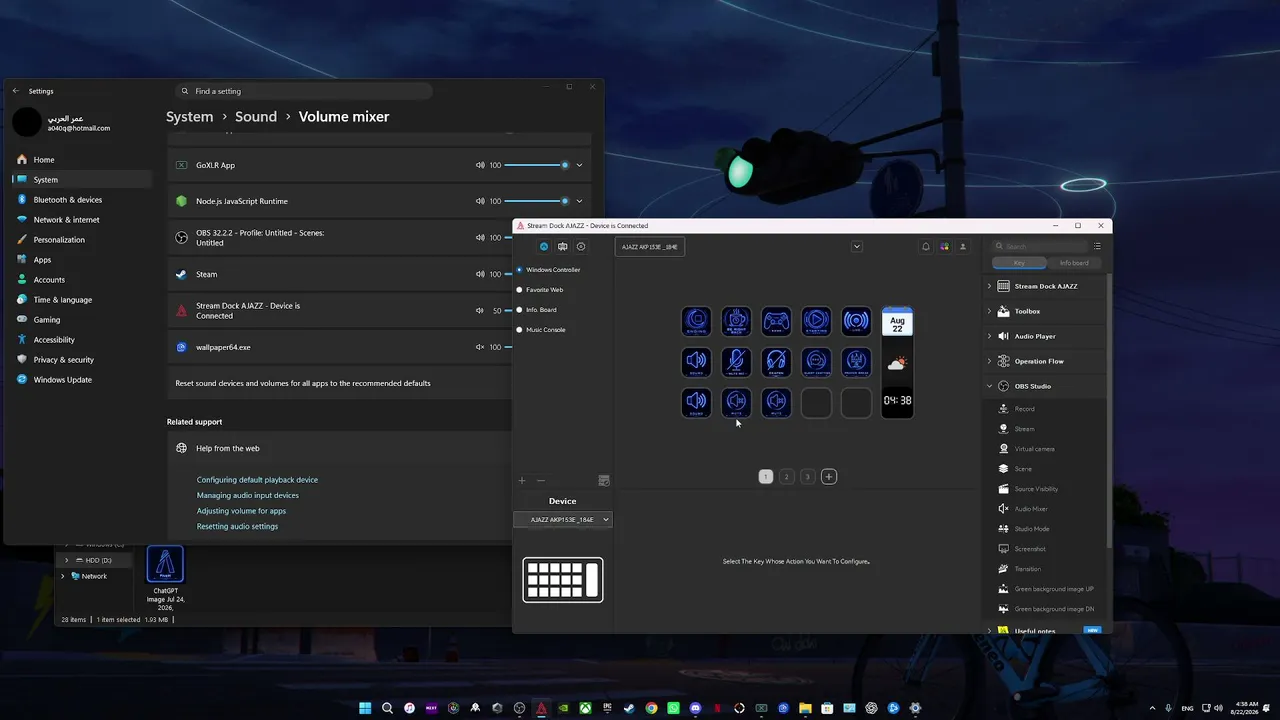Image resolution: width=1280 pixels, height=720 pixels.
Task: Select the gamepad Game key
Action: click(x=776, y=322)
